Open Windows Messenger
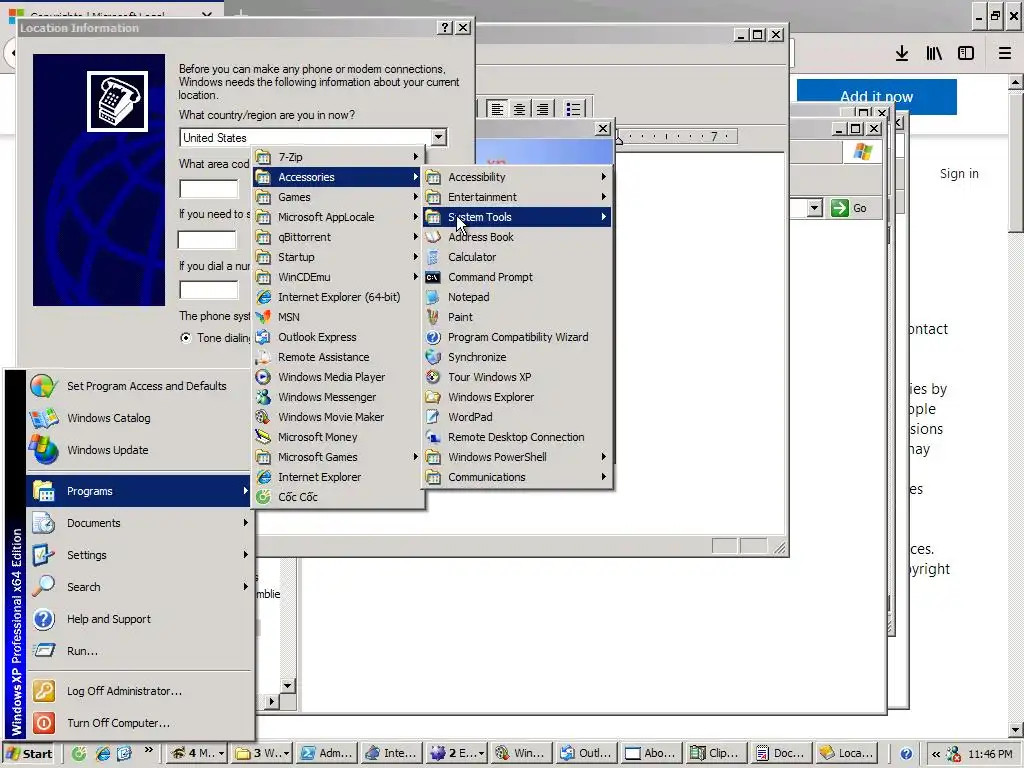1024x768 pixels. pos(338,397)
